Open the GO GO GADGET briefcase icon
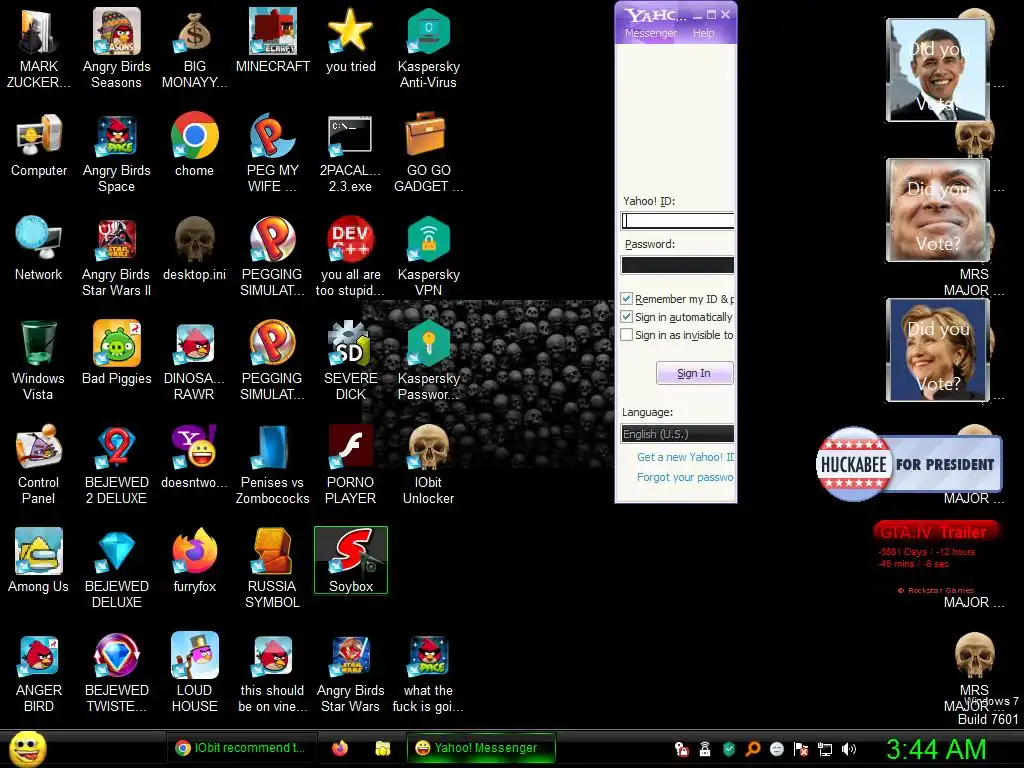Viewport: 1024px width, 768px height. click(428, 152)
